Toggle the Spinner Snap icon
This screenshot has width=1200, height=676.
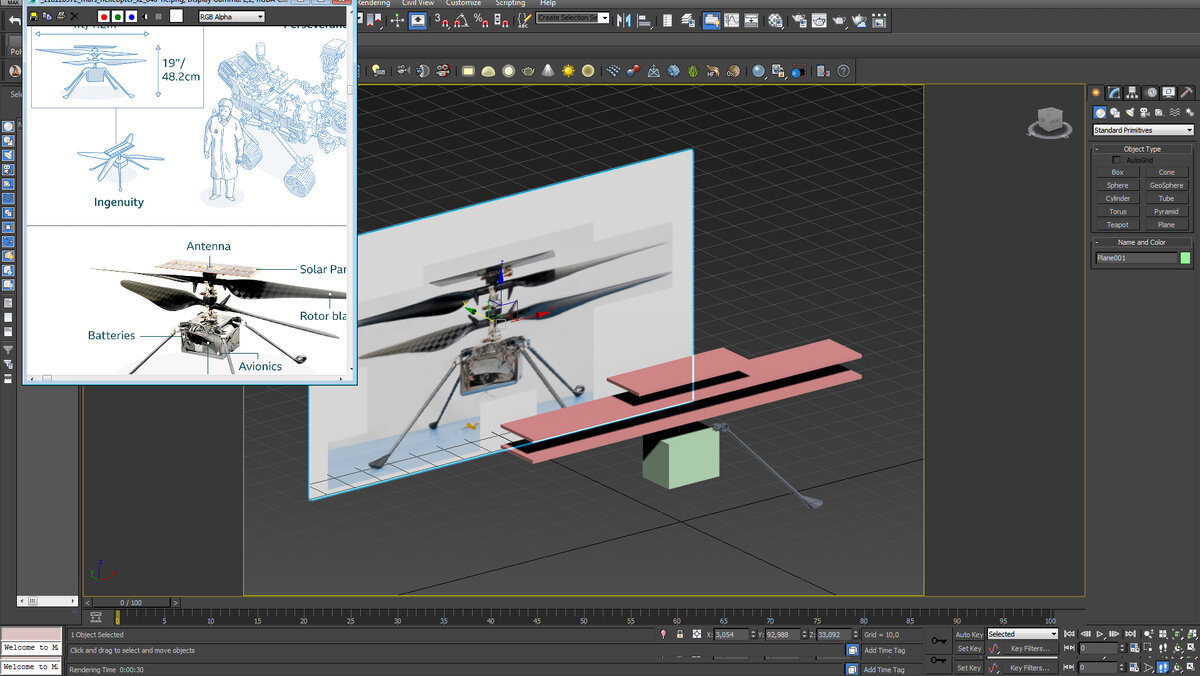501,19
